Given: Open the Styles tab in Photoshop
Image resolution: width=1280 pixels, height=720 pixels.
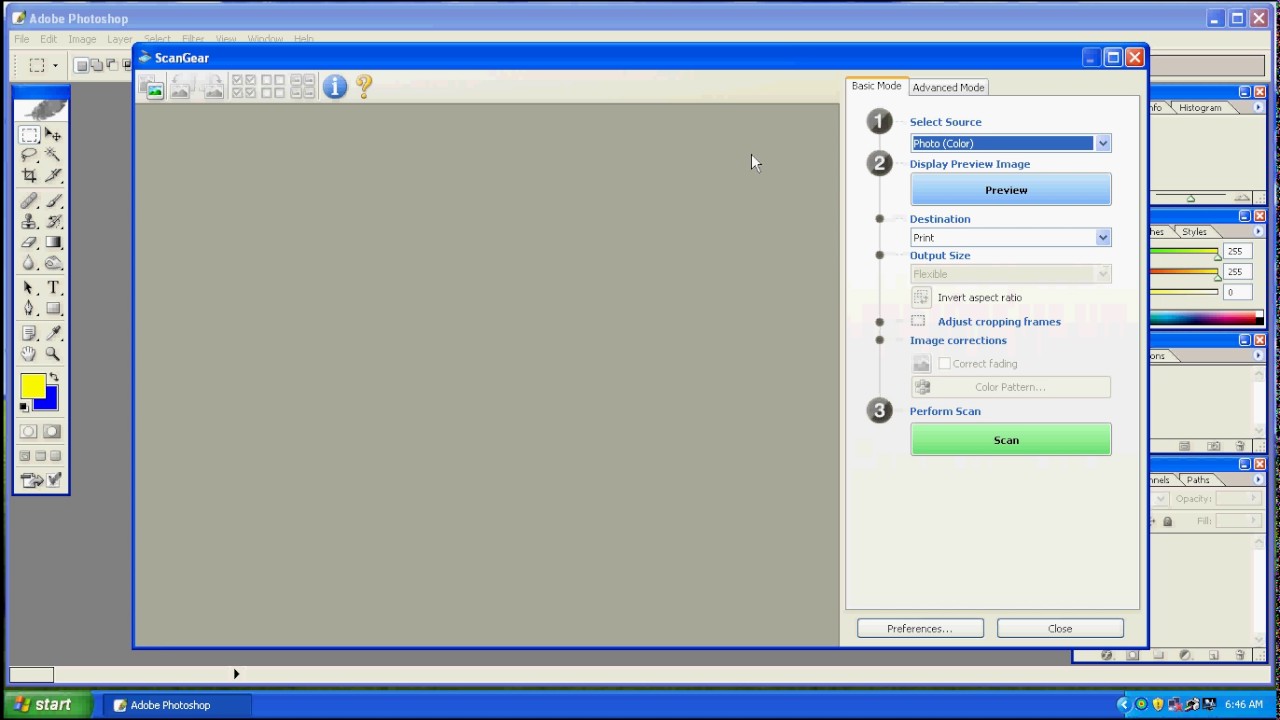Looking at the screenshot, I should pyautogui.click(x=1194, y=232).
